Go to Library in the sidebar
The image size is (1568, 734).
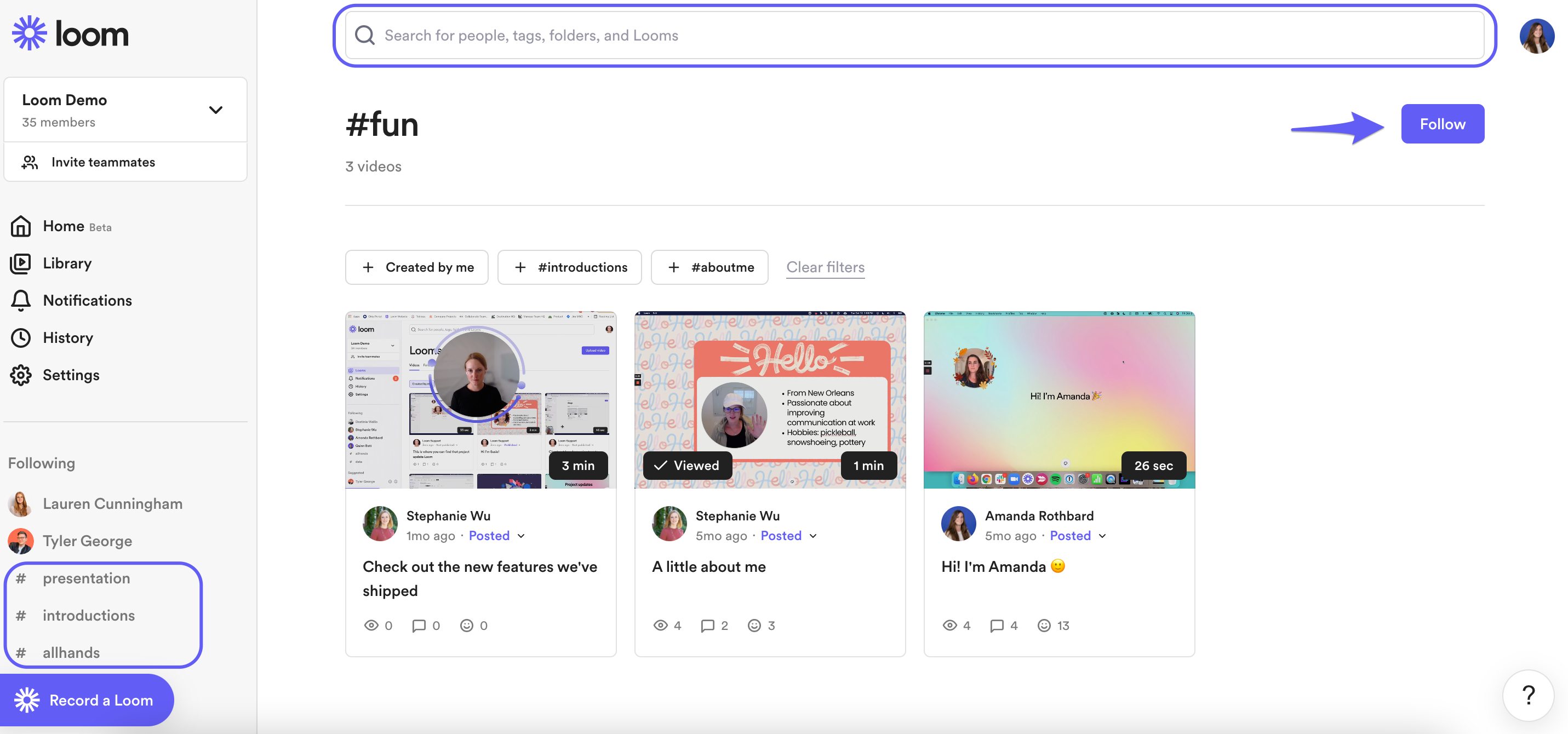pyautogui.click(x=67, y=263)
